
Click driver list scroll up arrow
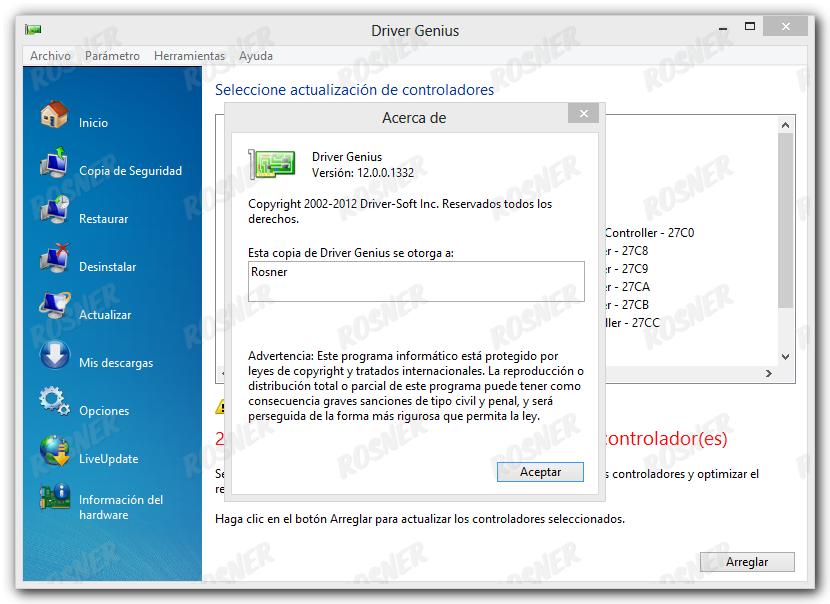786,125
